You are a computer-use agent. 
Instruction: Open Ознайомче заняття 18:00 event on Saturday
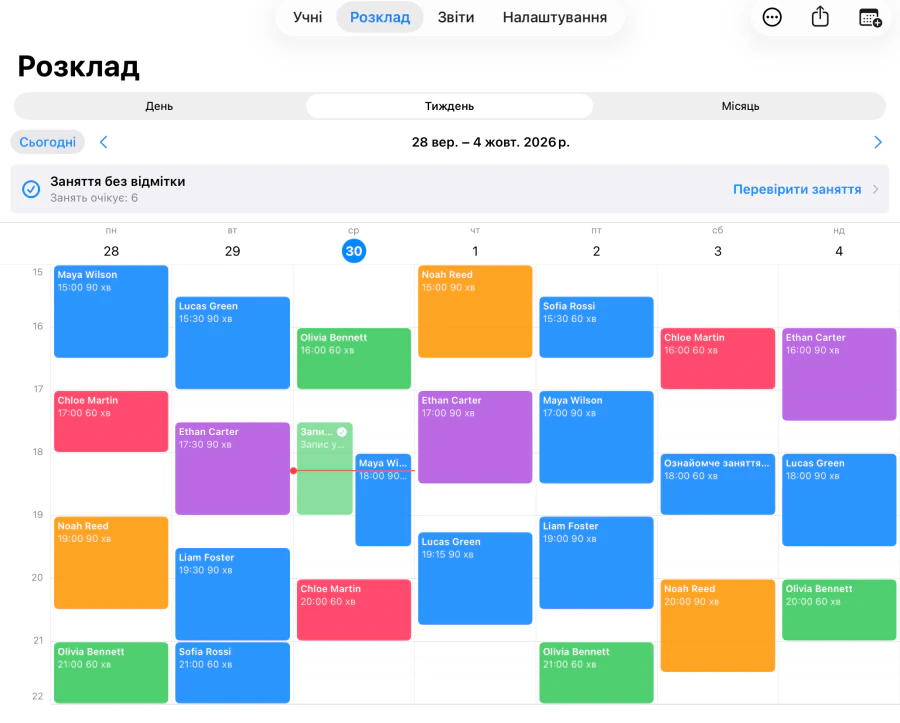tap(717, 484)
